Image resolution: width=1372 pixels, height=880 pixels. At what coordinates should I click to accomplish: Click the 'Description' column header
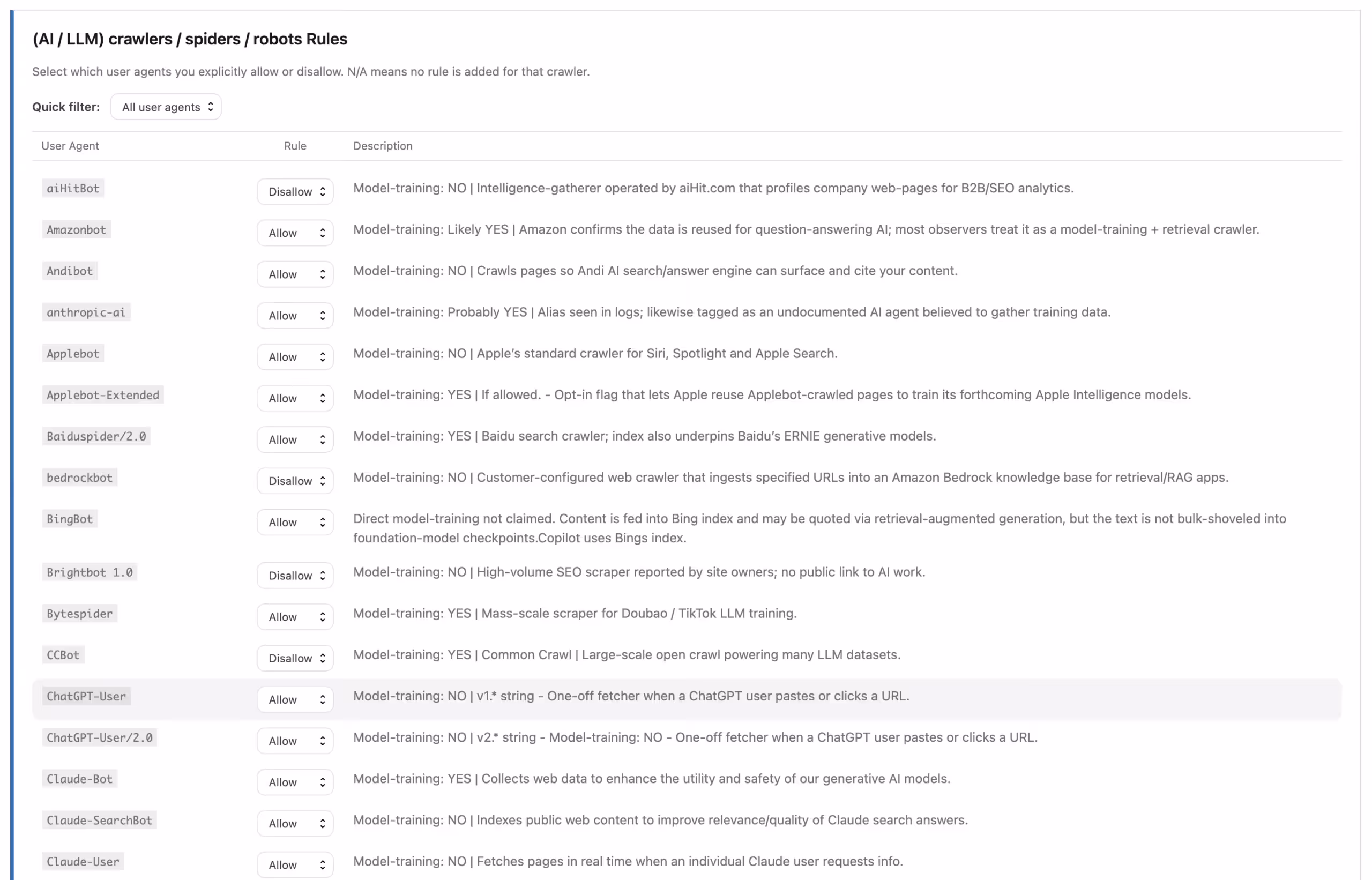382,146
